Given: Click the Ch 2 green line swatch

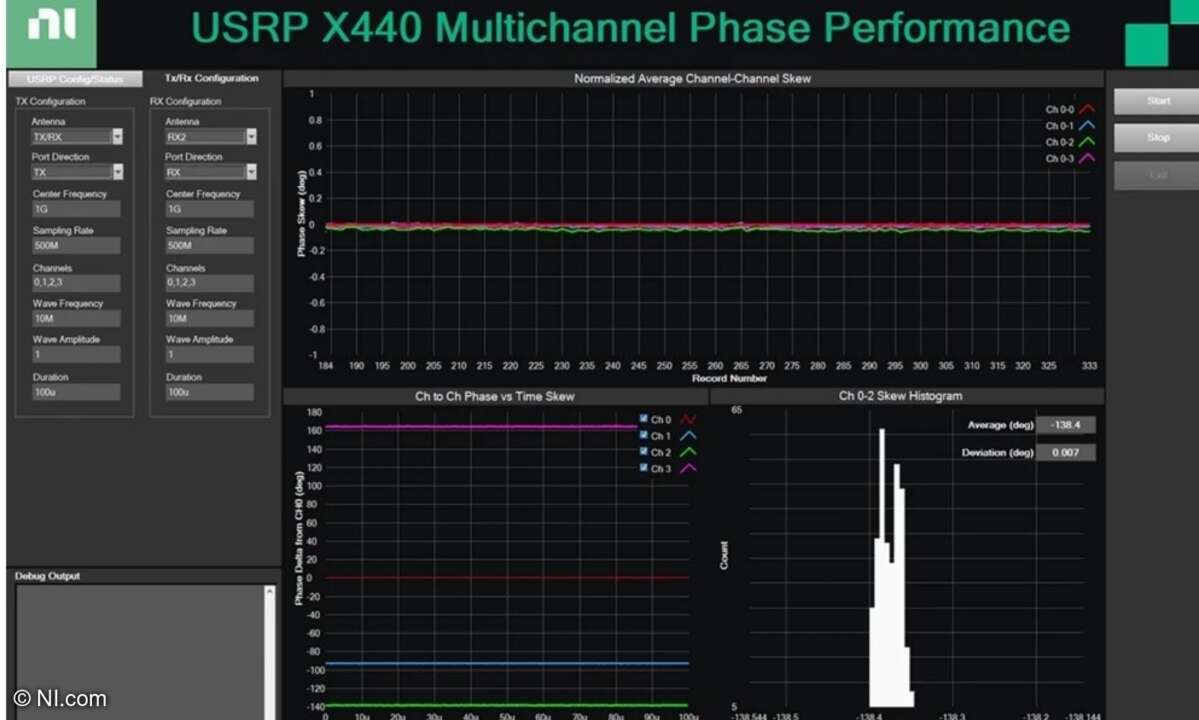Looking at the screenshot, I should pos(688,452).
